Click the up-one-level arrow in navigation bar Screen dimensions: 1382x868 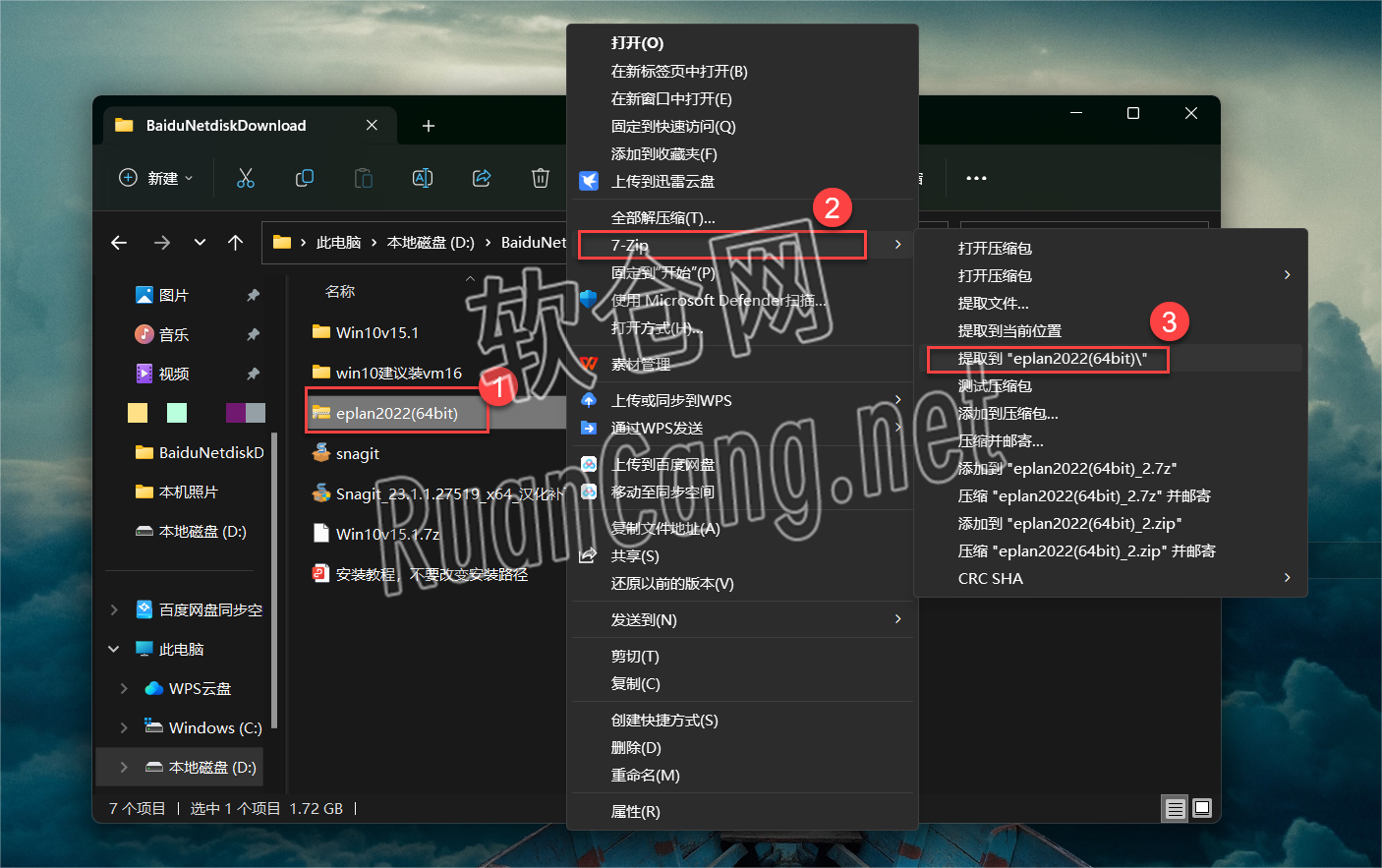235,243
